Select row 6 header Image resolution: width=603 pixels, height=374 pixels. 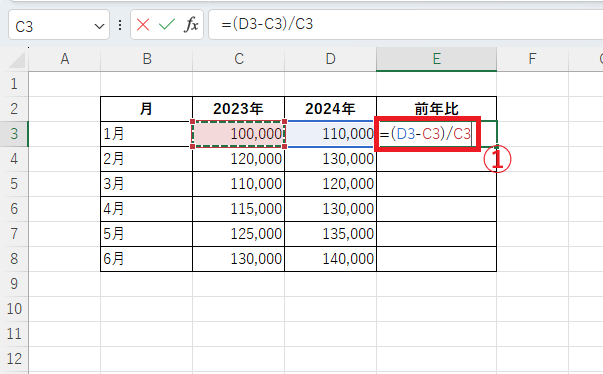14,209
